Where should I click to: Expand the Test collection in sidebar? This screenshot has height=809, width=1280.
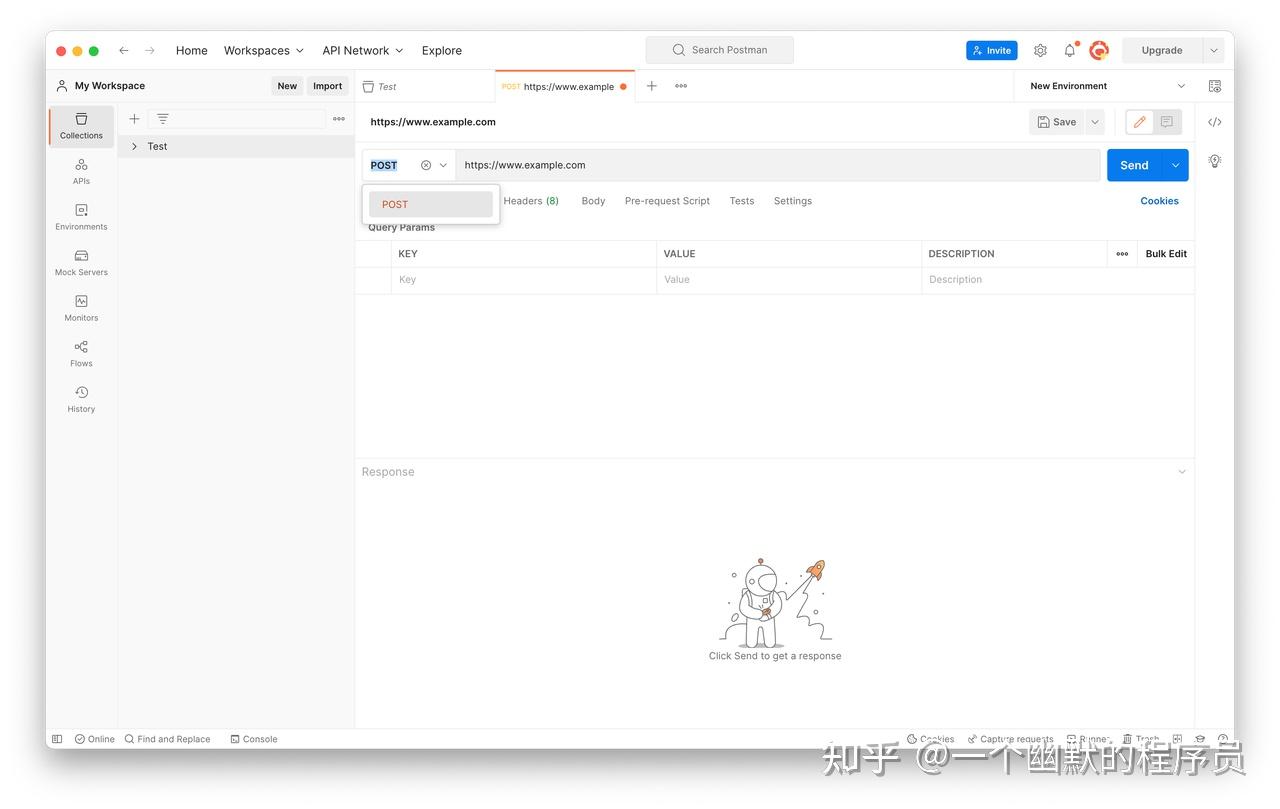[134, 145]
